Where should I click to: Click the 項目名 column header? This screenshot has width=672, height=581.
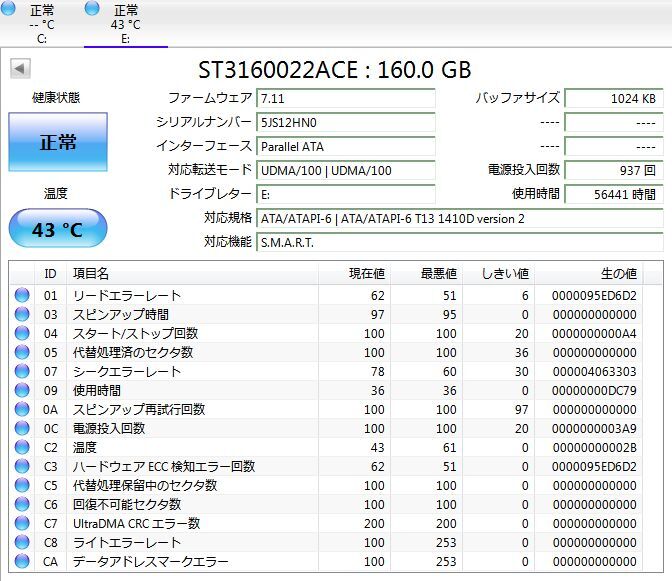coord(90,273)
